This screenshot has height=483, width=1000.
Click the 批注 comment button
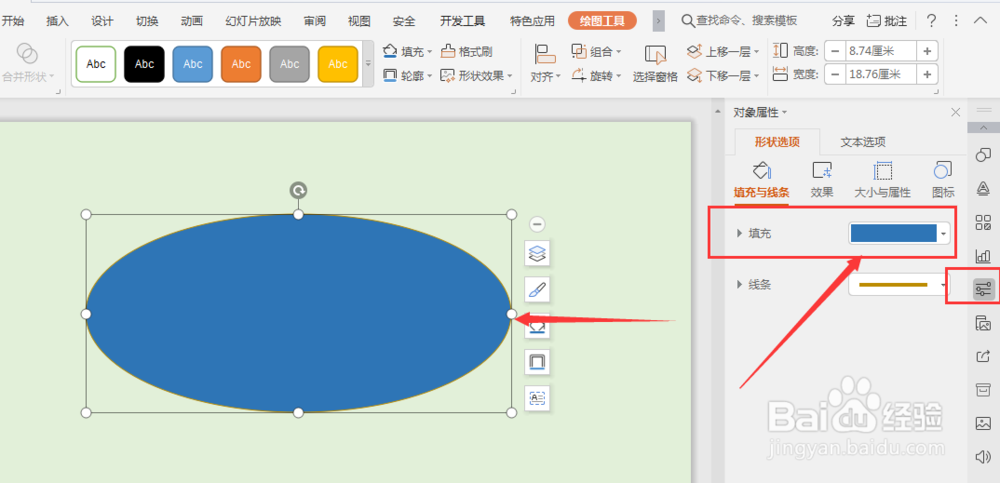(x=887, y=21)
